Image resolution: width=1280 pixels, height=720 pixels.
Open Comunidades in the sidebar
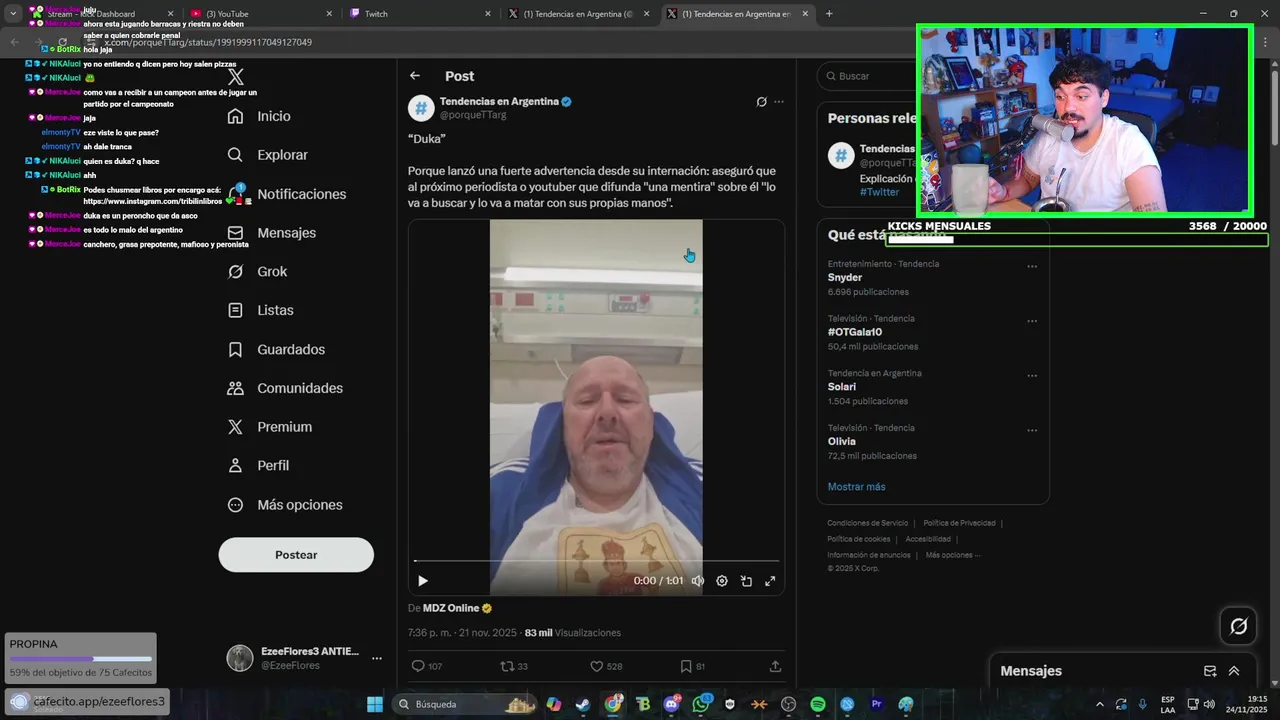point(285,388)
